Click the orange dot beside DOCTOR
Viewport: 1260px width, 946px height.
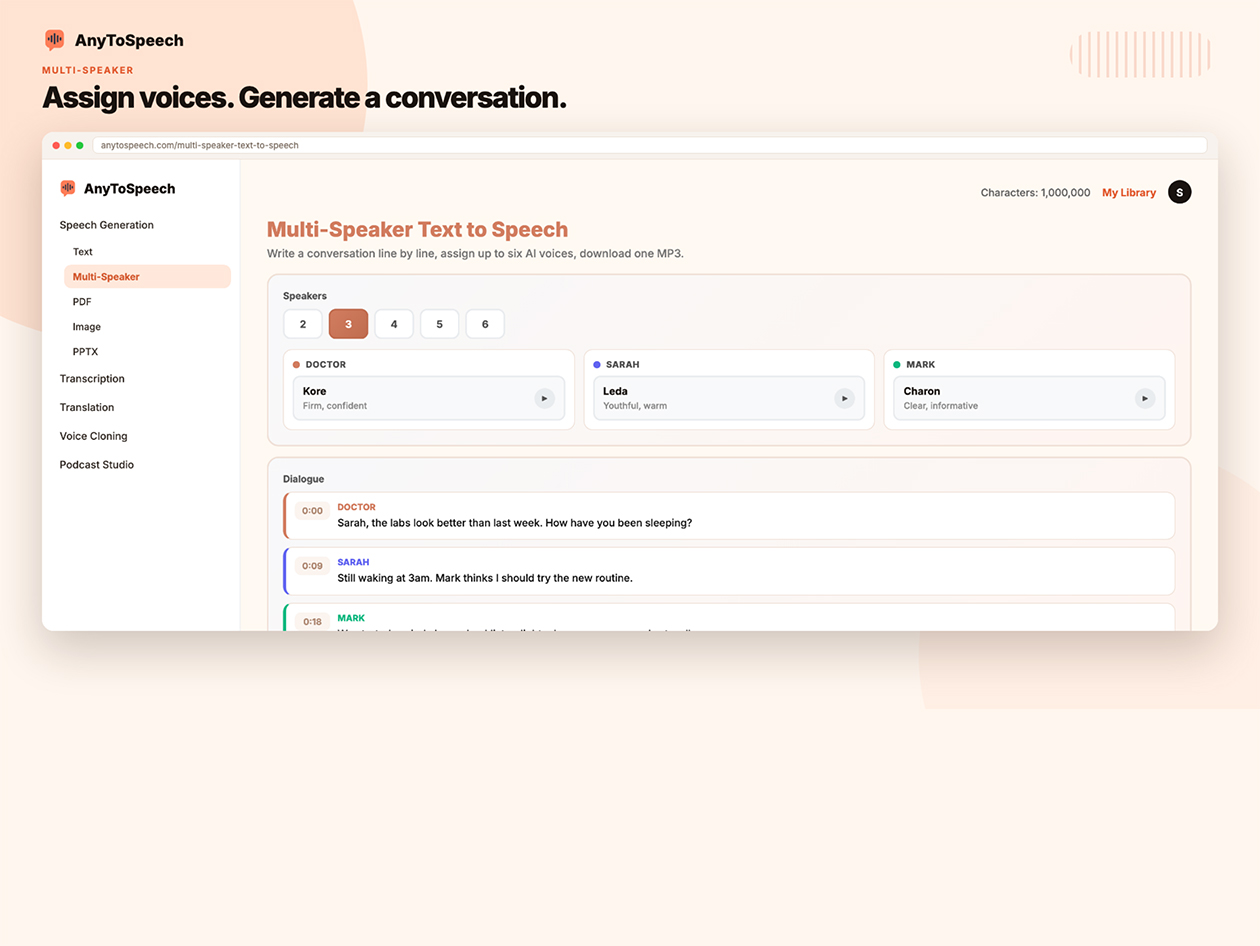tap(296, 365)
